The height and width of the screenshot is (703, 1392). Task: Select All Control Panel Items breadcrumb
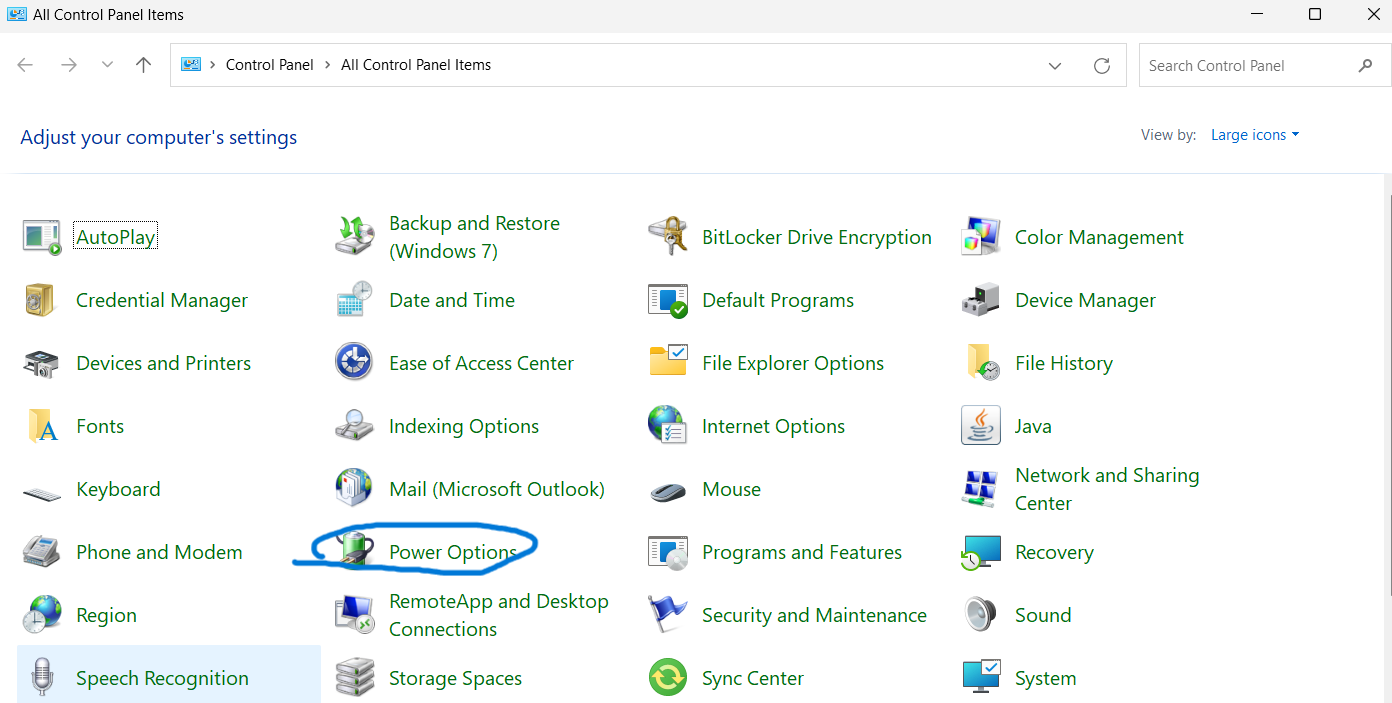point(416,65)
